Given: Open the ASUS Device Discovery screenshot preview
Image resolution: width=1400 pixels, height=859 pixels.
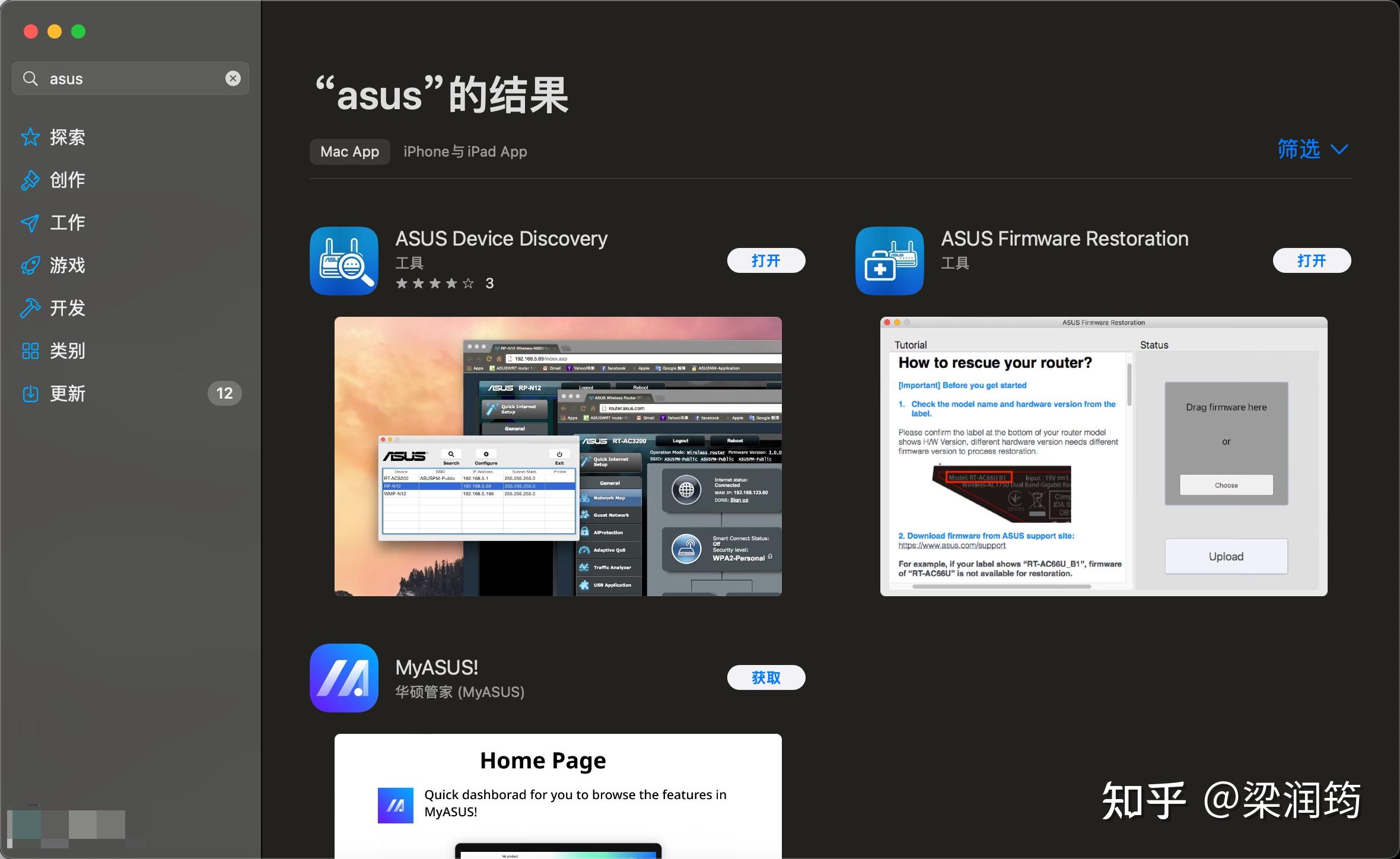Looking at the screenshot, I should (558, 456).
